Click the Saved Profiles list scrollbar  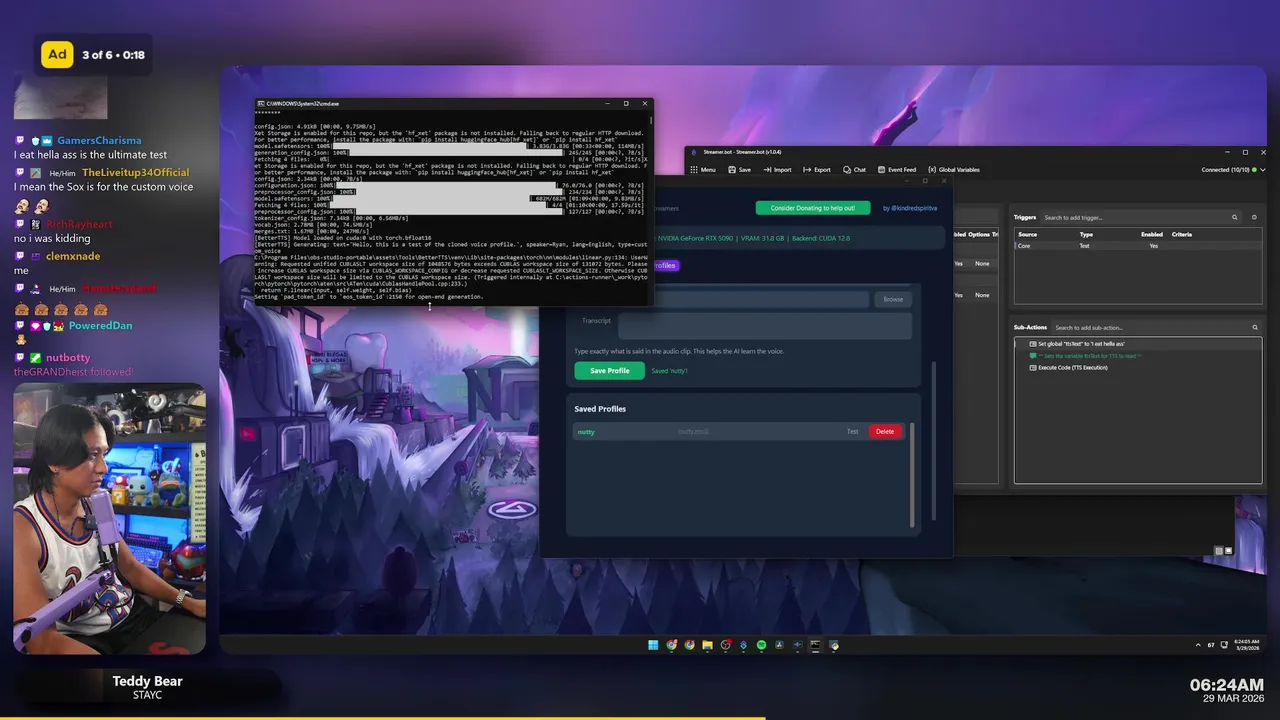(910, 475)
